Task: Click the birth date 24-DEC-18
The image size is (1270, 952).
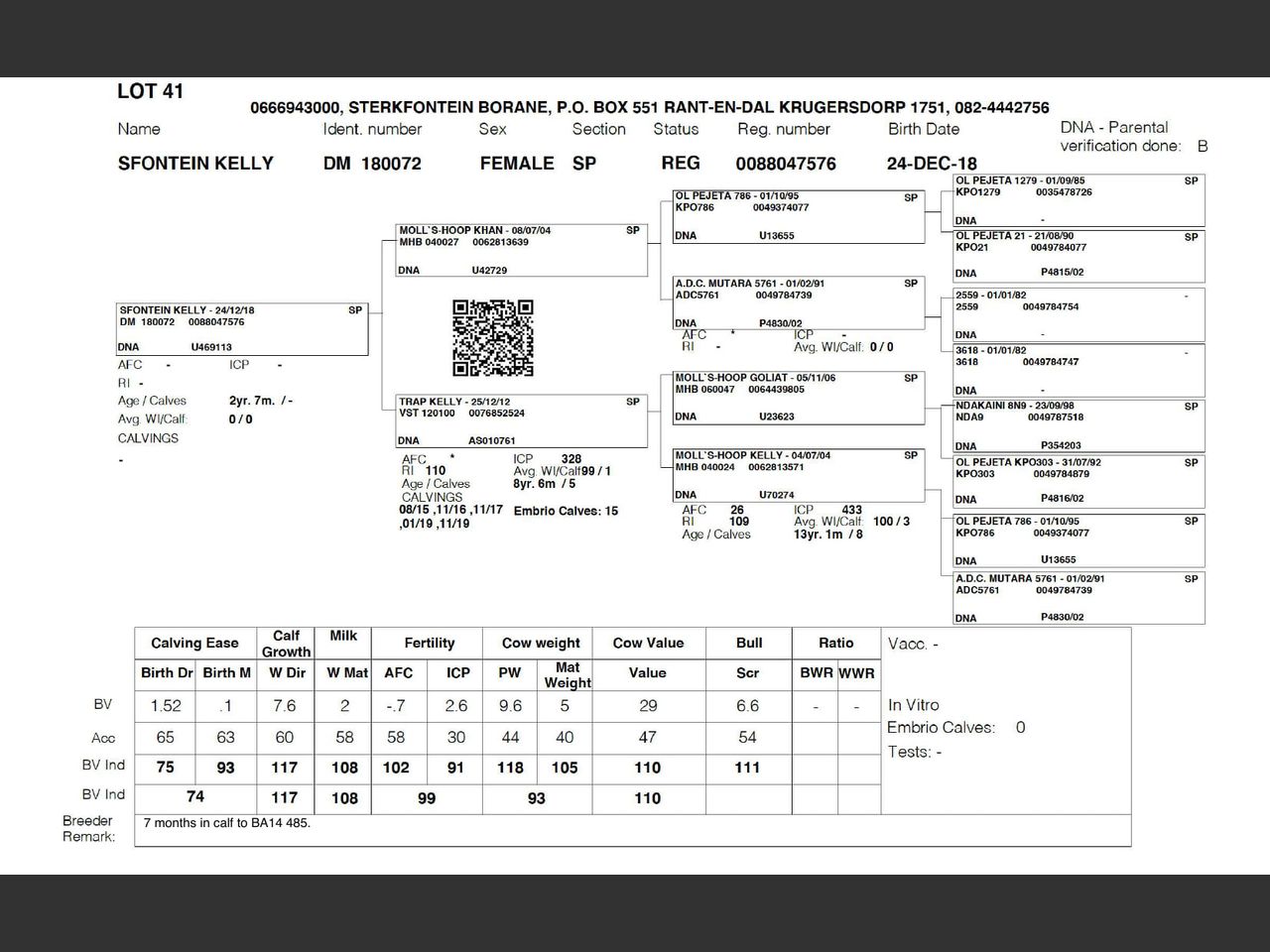Action: (932, 164)
